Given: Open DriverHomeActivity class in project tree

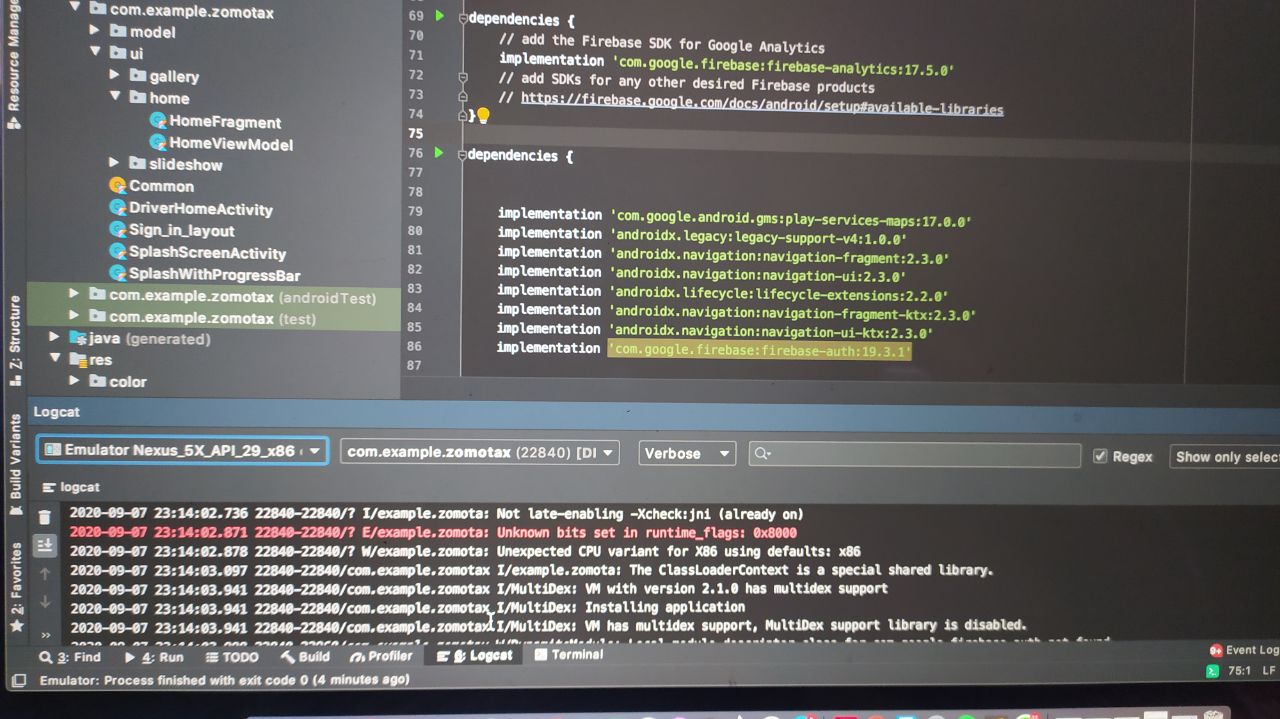Looking at the screenshot, I should (190, 209).
